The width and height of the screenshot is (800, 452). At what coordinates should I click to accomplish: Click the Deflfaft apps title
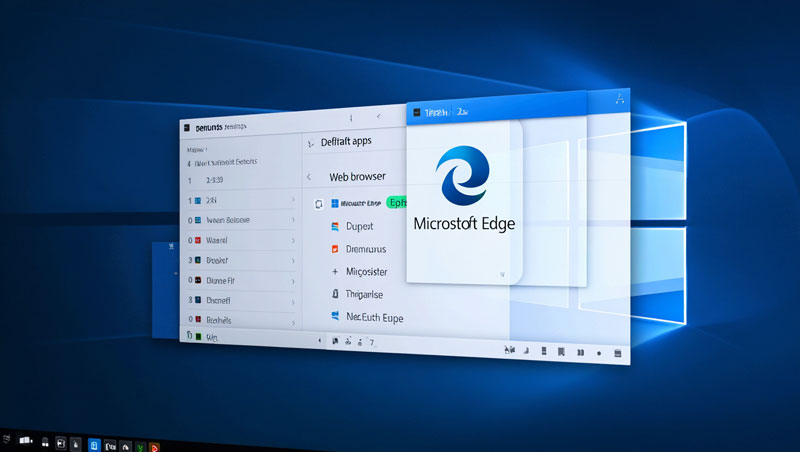(x=346, y=141)
